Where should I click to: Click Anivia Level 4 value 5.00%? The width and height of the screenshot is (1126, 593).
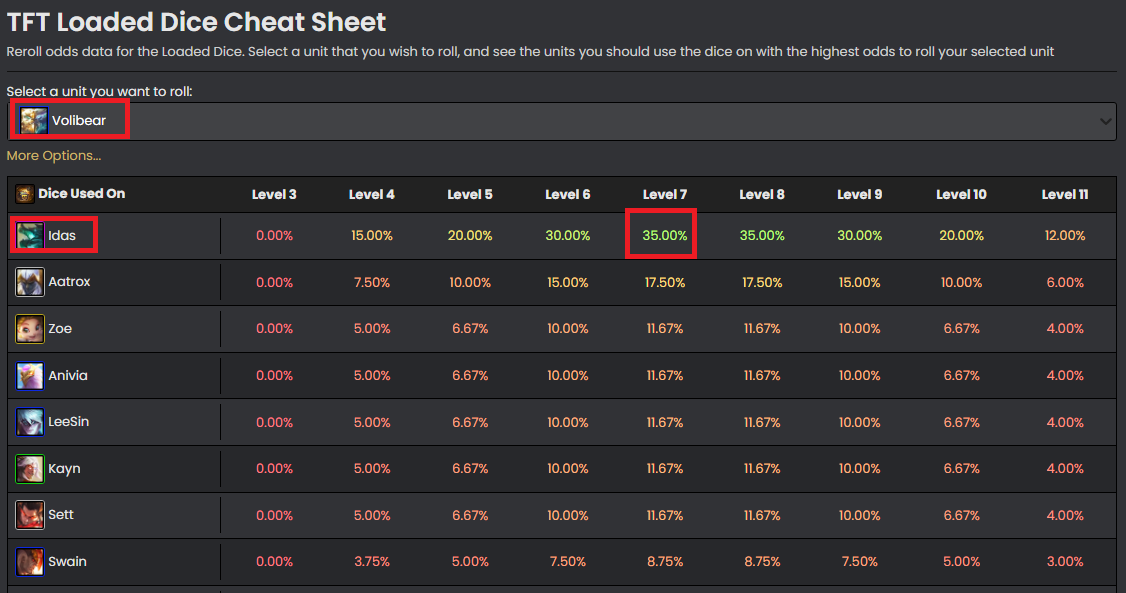(x=372, y=375)
